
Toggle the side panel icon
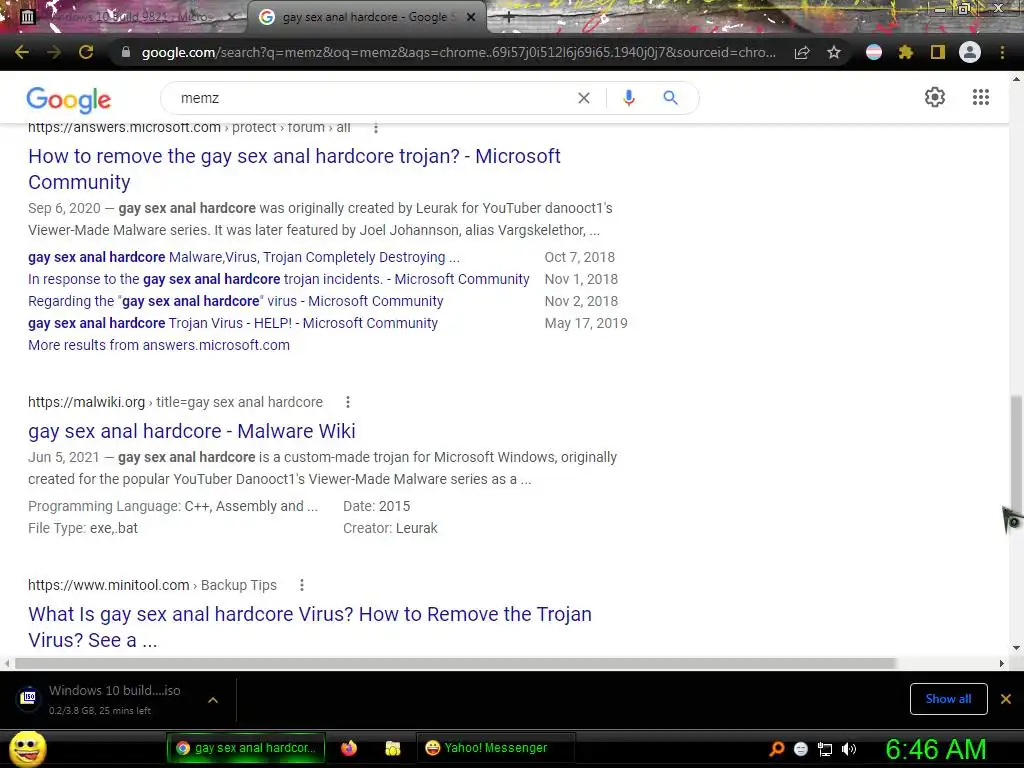[938, 52]
